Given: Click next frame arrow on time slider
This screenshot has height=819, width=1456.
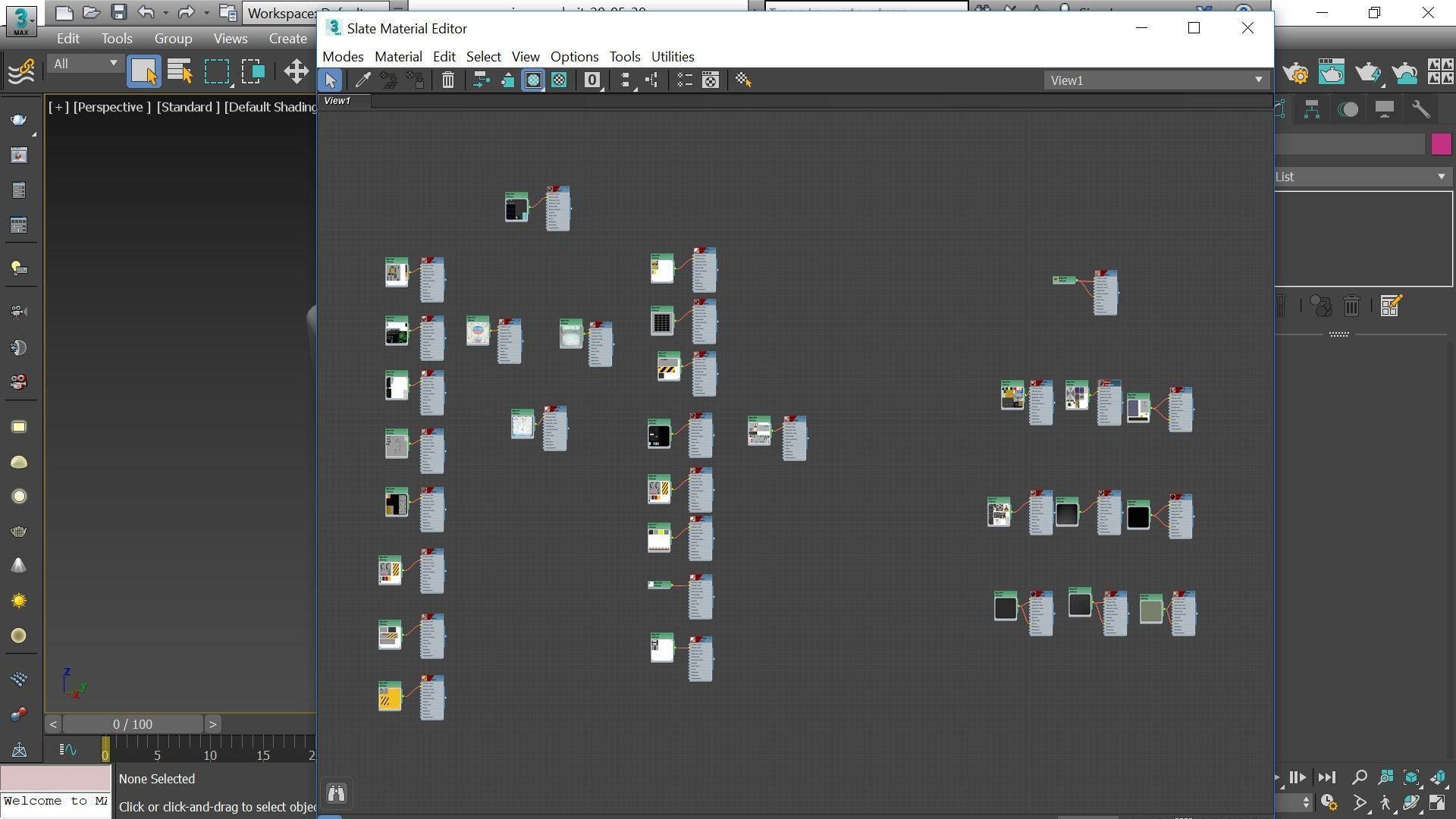Looking at the screenshot, I should click(212, 724).
